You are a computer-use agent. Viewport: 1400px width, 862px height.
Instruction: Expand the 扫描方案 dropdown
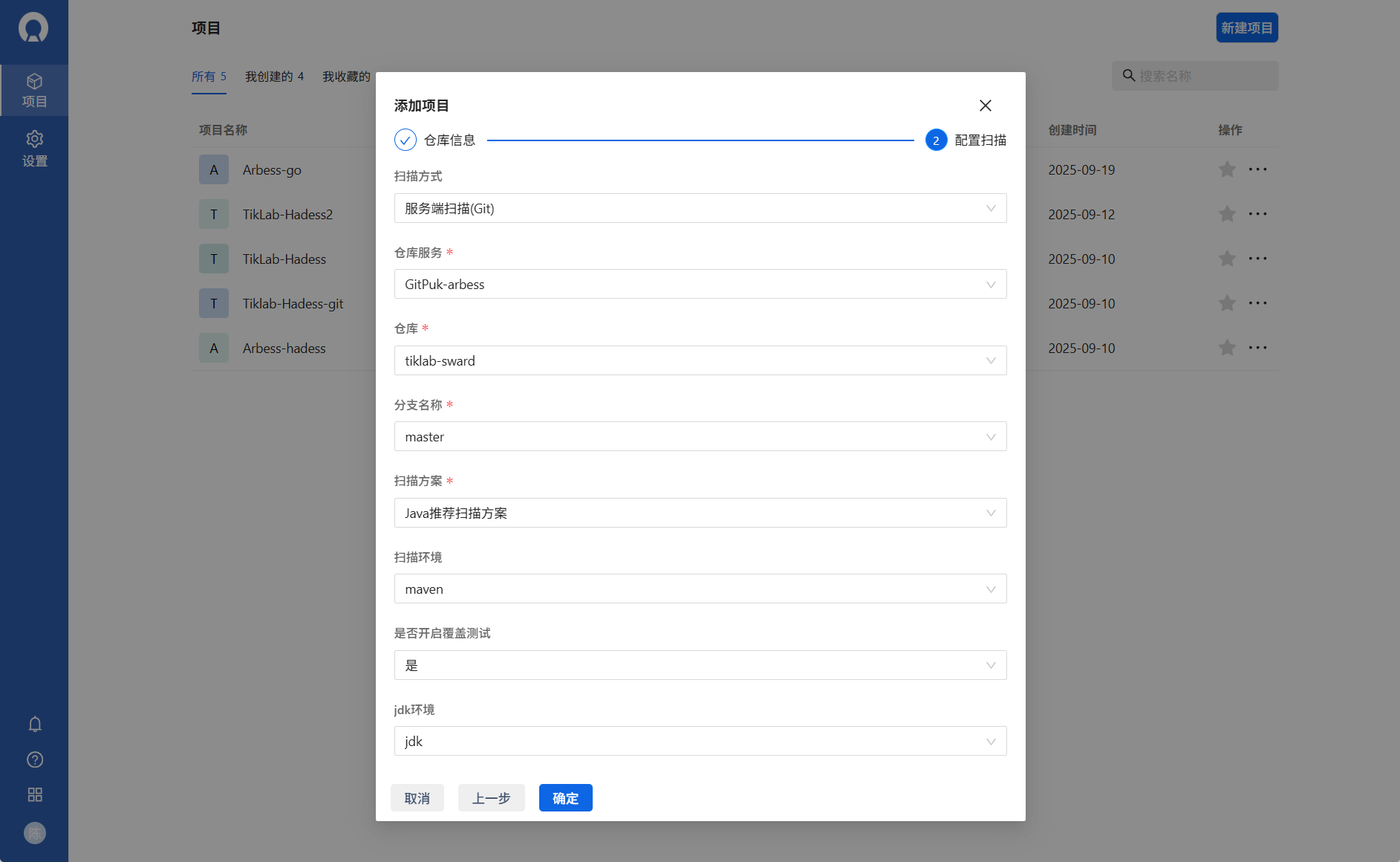(700, 513)
